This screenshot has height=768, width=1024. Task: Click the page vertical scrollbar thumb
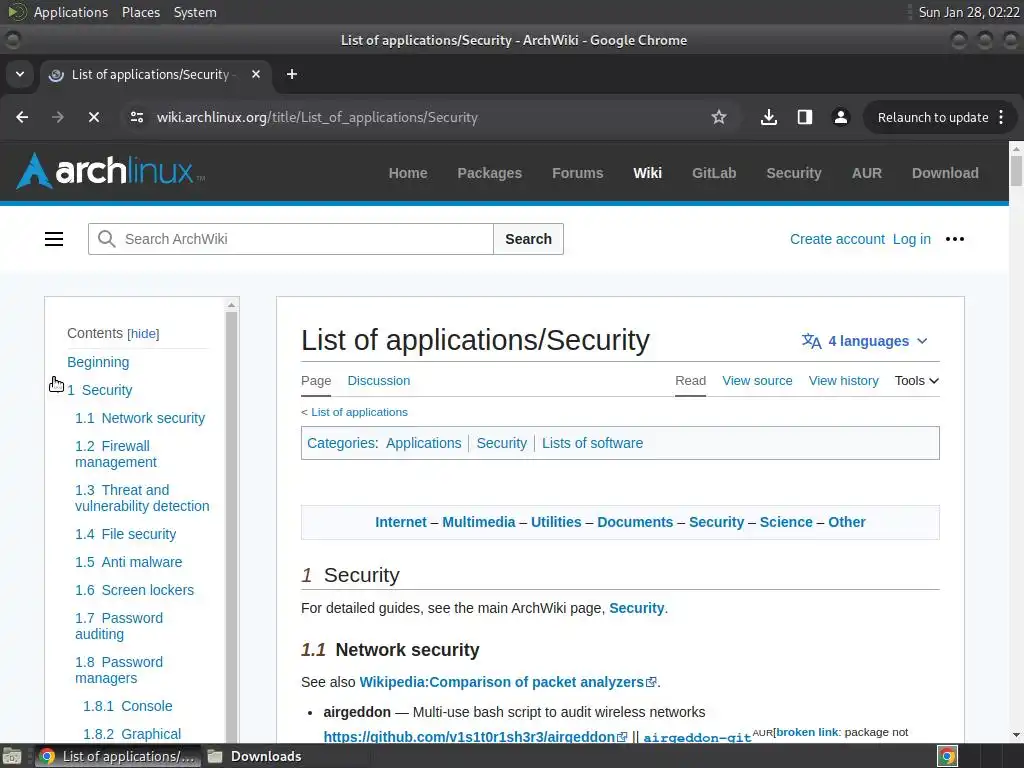(x=1016, y=171)
